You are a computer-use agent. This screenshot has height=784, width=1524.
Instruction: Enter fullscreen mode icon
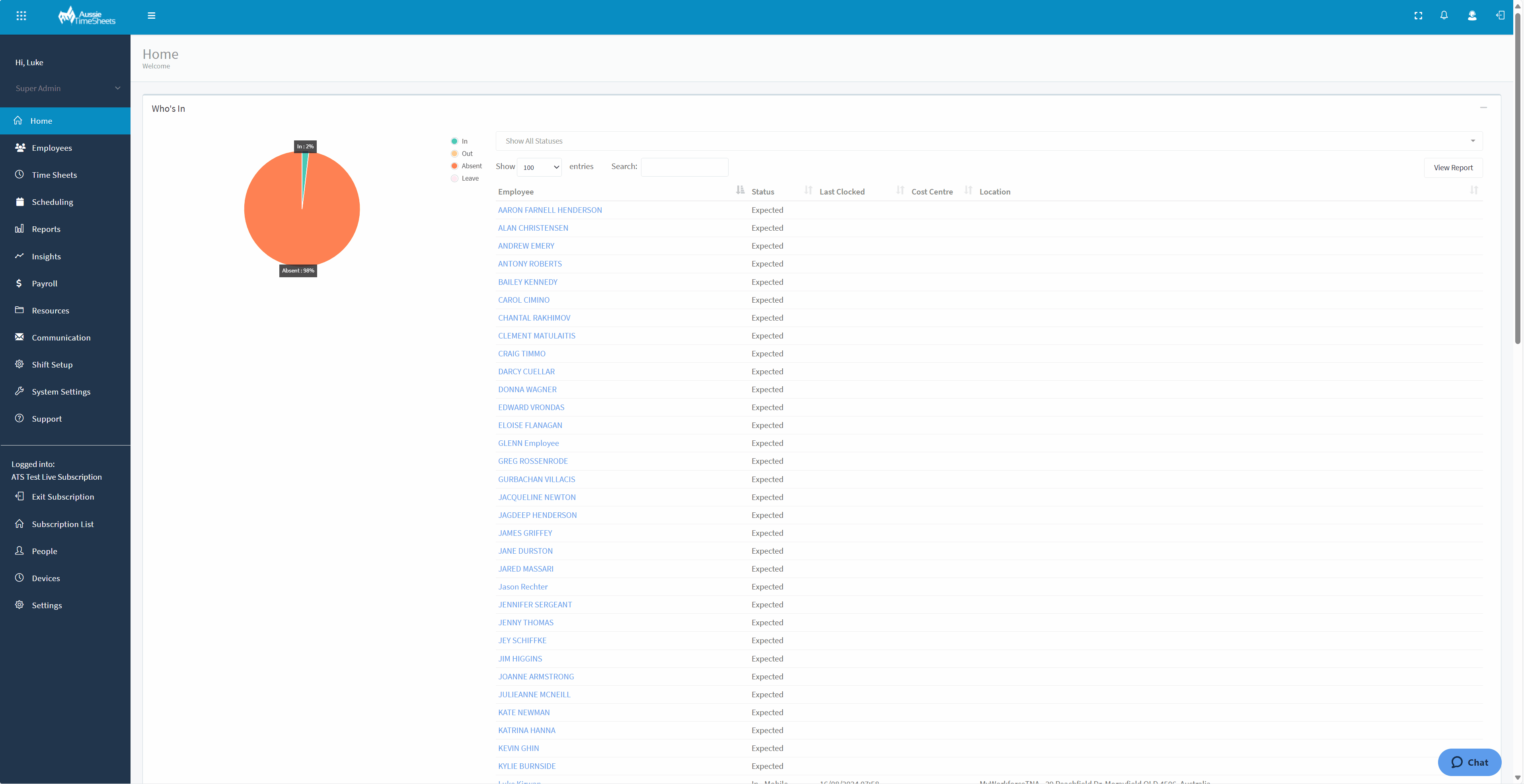(1418, 16)
